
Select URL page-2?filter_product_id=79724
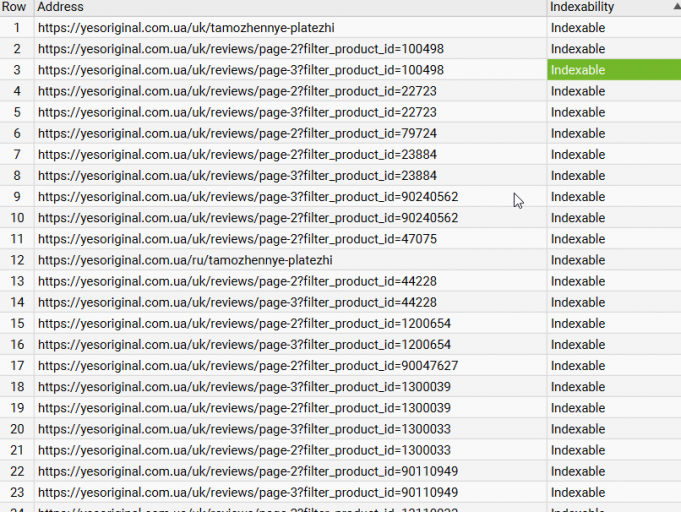tap(237, 133)
